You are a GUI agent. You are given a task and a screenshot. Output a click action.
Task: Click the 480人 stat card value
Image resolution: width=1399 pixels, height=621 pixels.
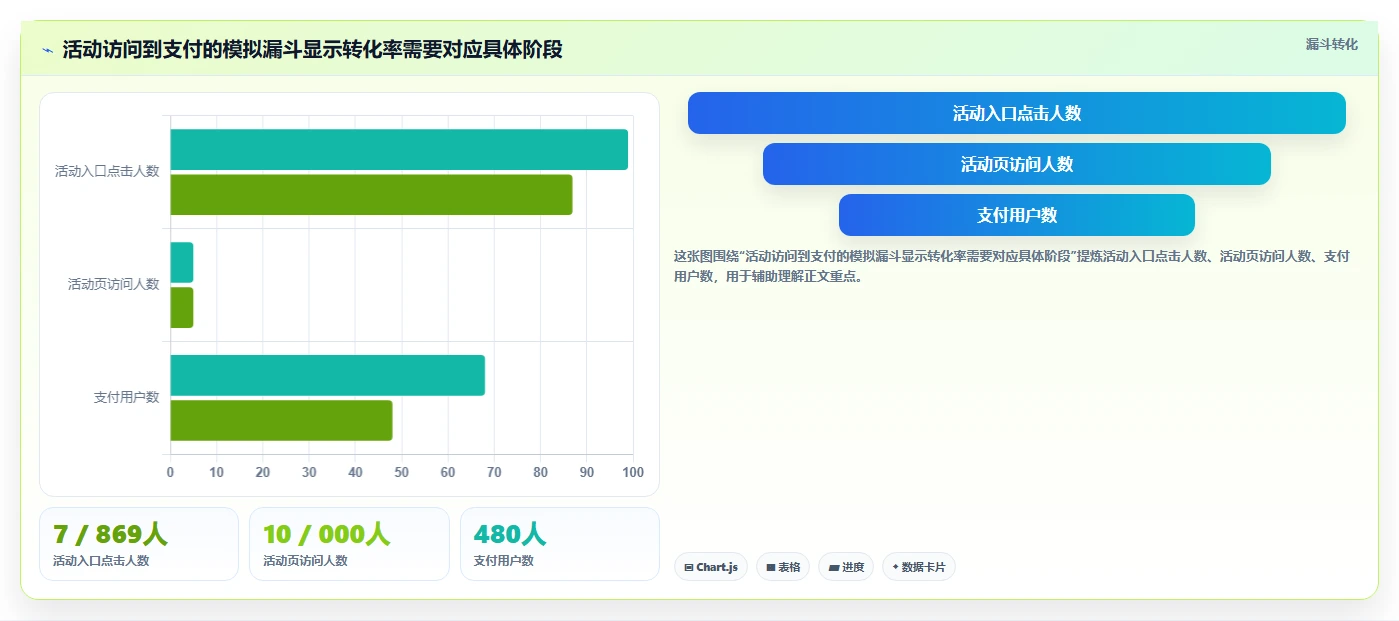[x=510, y=535]
